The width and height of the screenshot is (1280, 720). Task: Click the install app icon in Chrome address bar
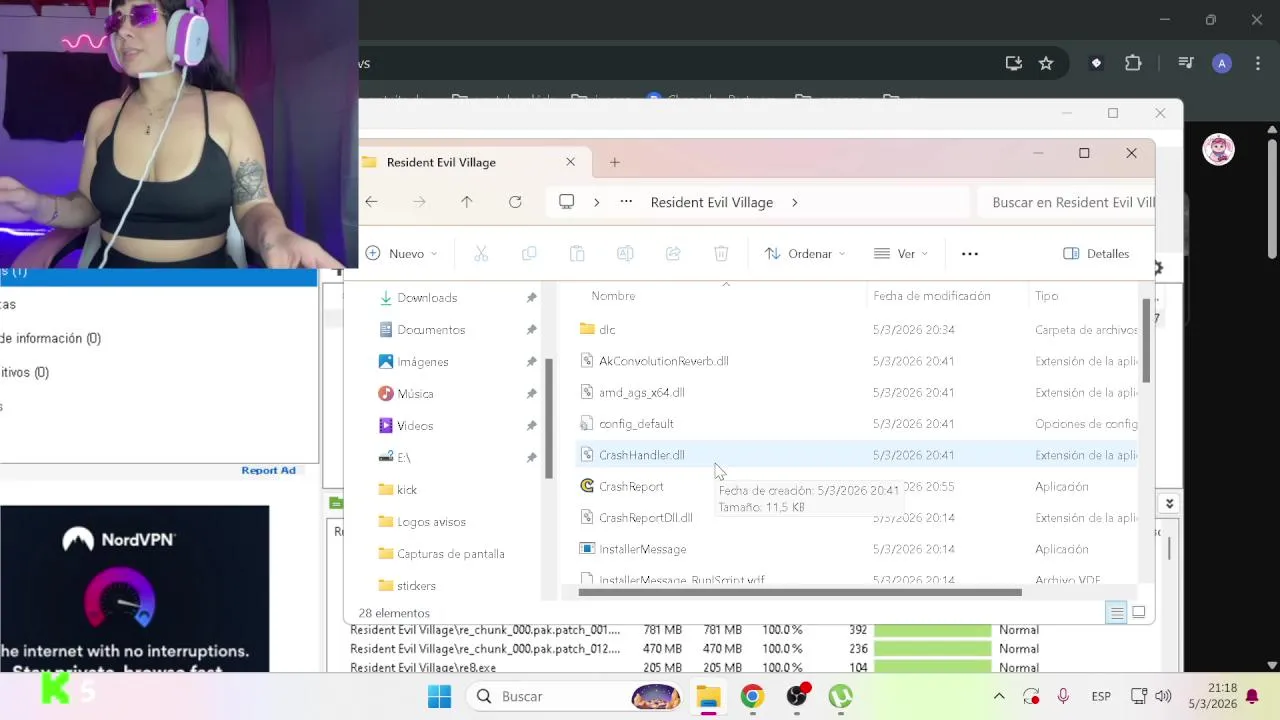pyautogui.click(x=1014, y=63)
